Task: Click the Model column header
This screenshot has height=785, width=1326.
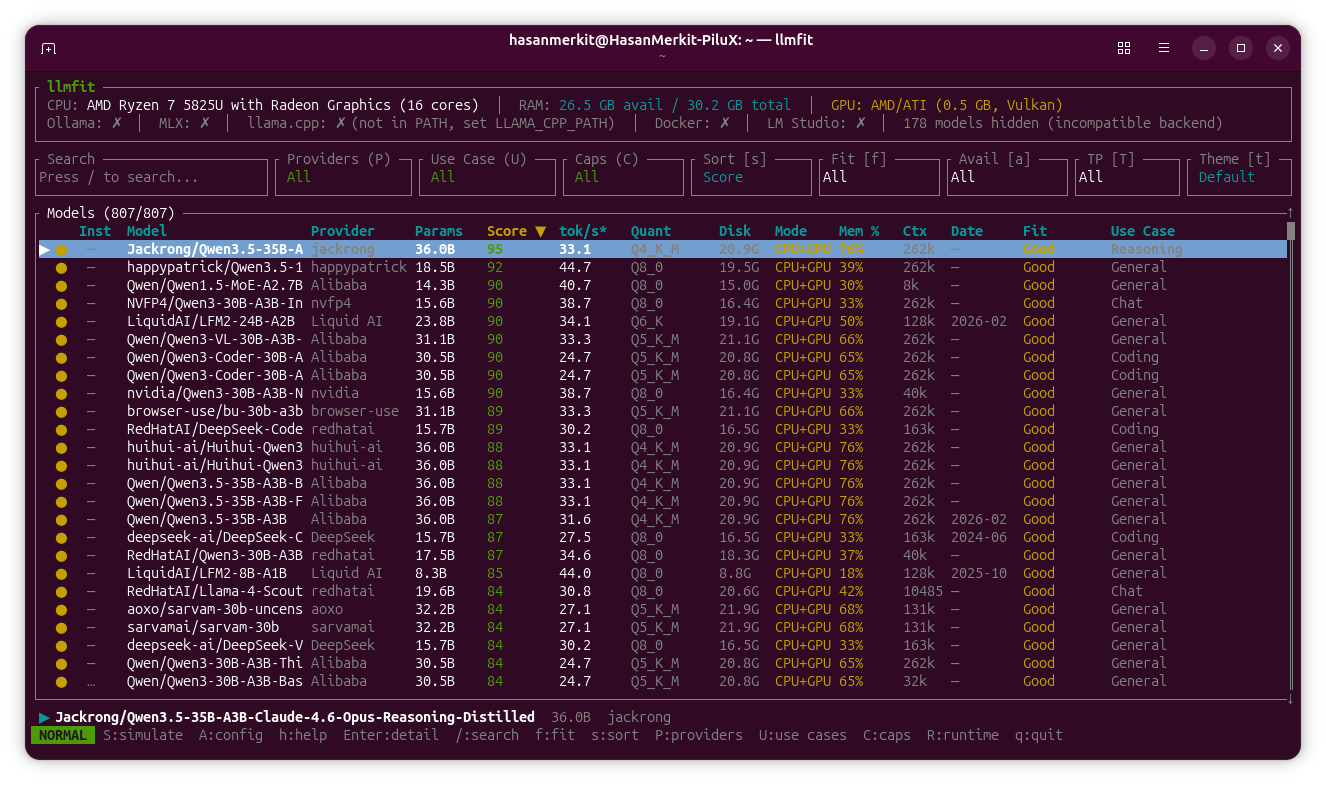Action: point(147,232)
